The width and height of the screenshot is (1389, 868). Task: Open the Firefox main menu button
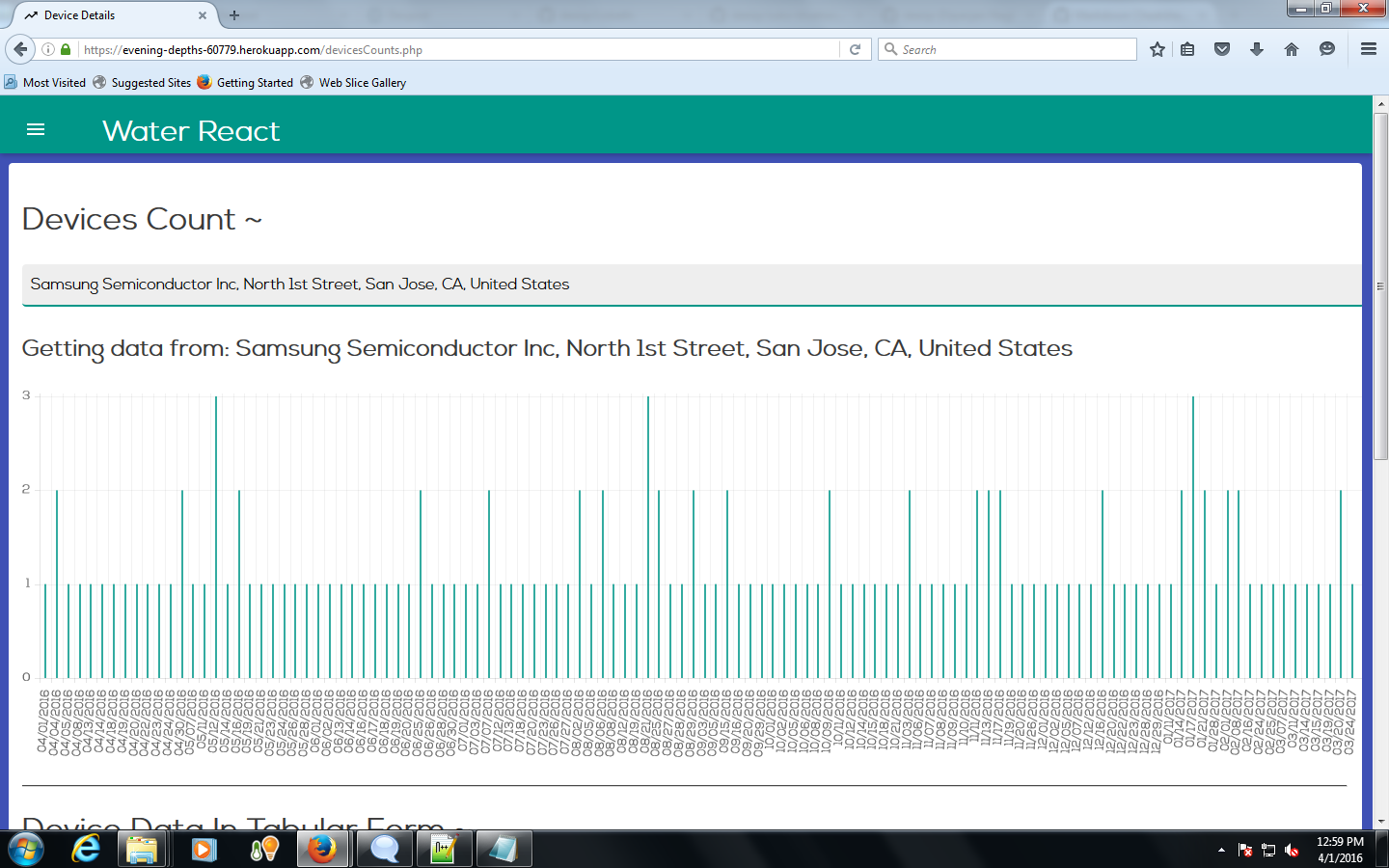point(1369,49)
